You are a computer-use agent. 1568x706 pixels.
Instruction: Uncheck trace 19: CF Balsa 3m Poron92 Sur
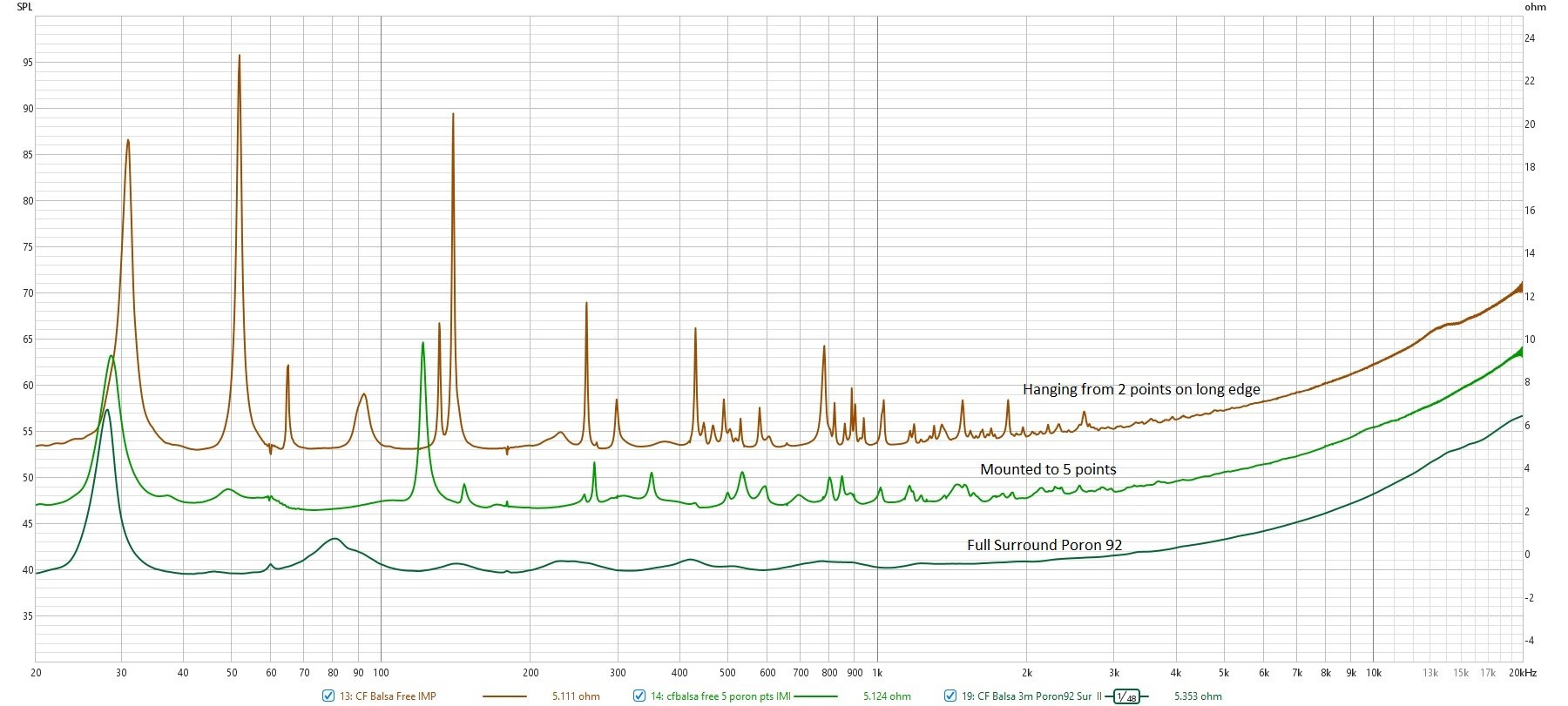coord(950,696)
